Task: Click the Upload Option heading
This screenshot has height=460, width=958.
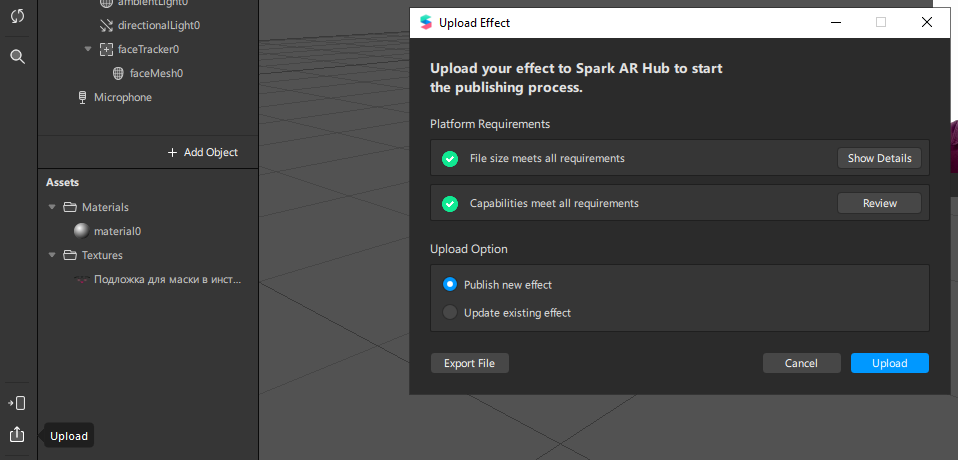Action: (x=469, y=249)
